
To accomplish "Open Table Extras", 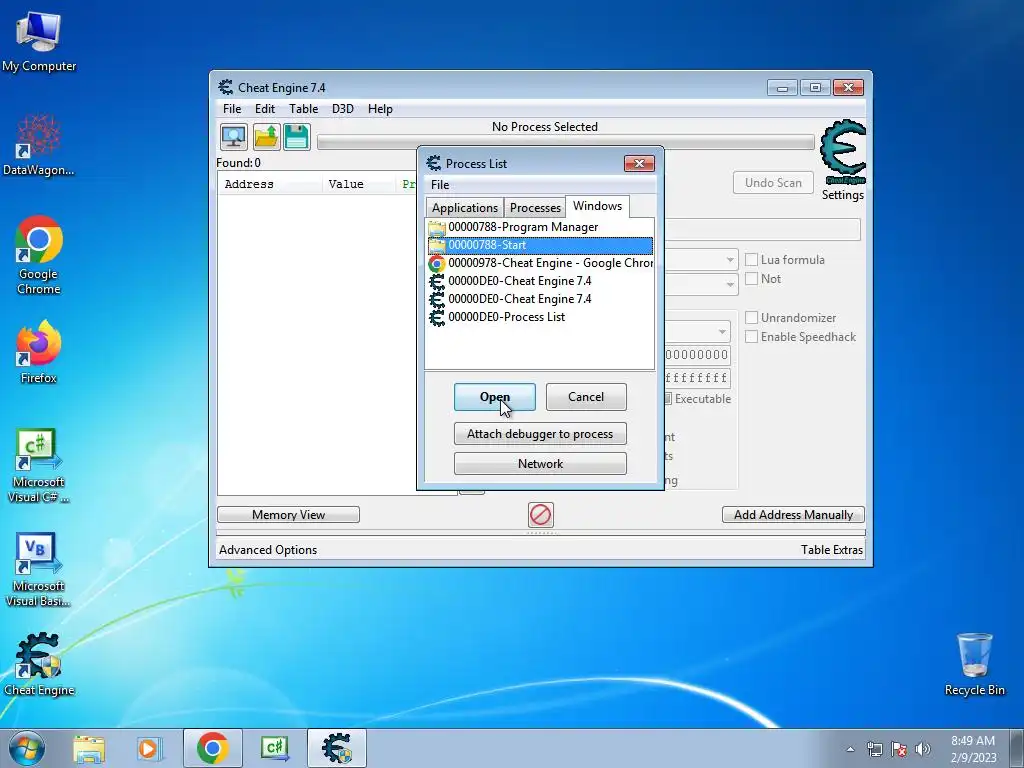I will (832, 550).
